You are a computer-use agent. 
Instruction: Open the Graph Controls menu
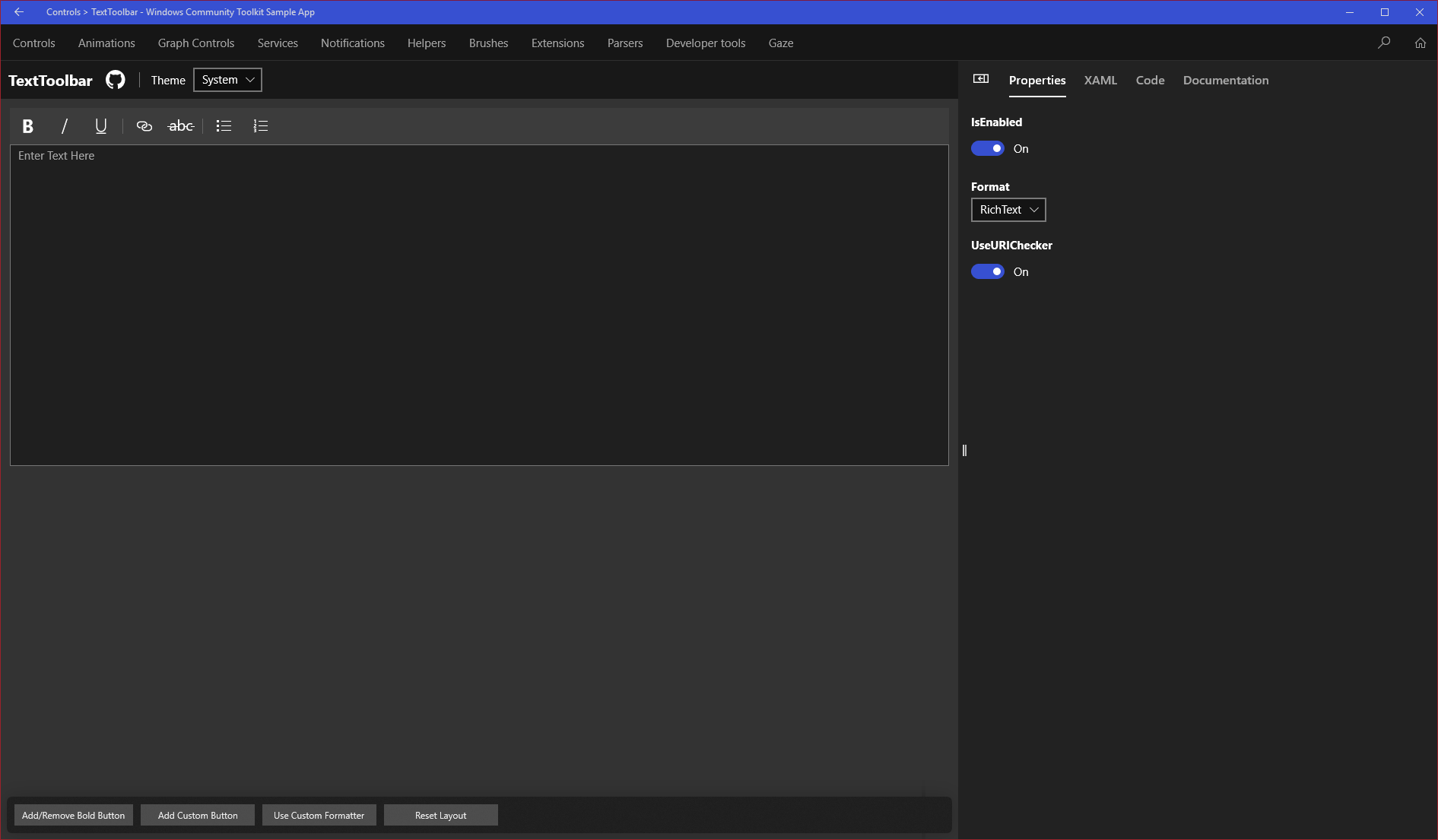[x=196, y=43]
